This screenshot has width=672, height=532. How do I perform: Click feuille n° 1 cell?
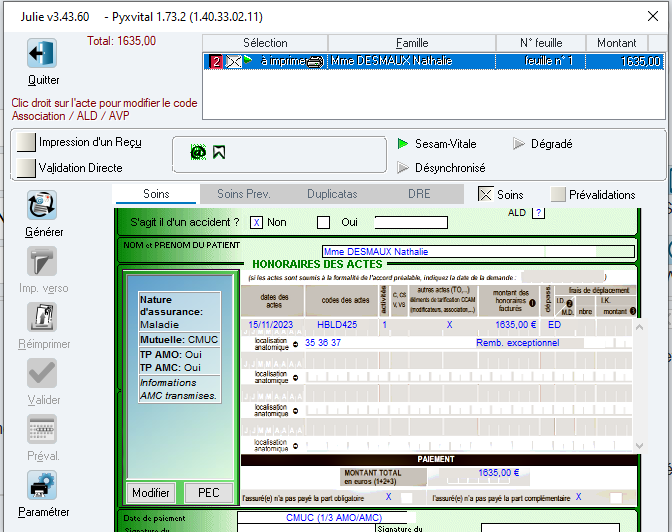click(549, 61)
